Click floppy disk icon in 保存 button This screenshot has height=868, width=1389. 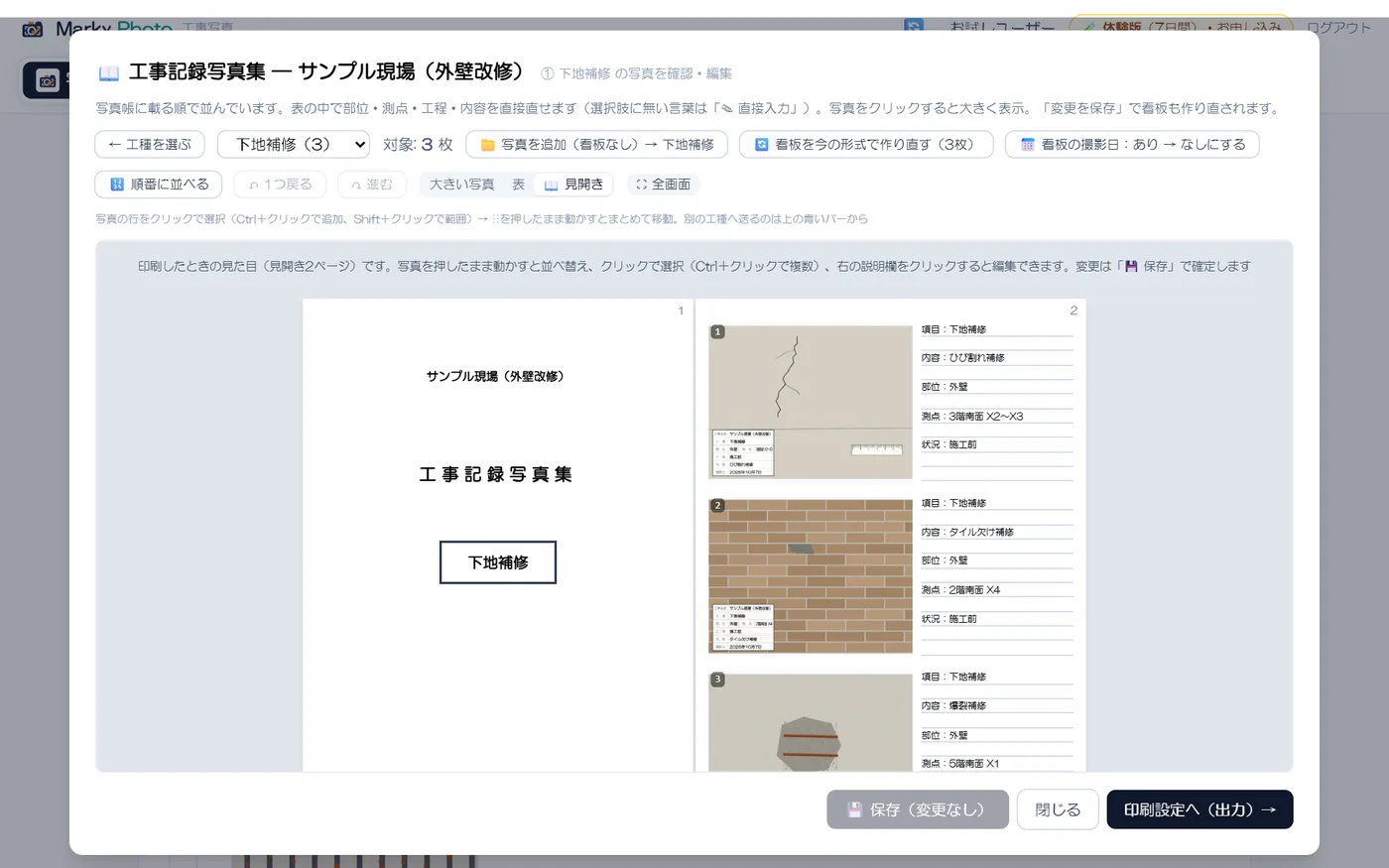[x=854, y=809]
